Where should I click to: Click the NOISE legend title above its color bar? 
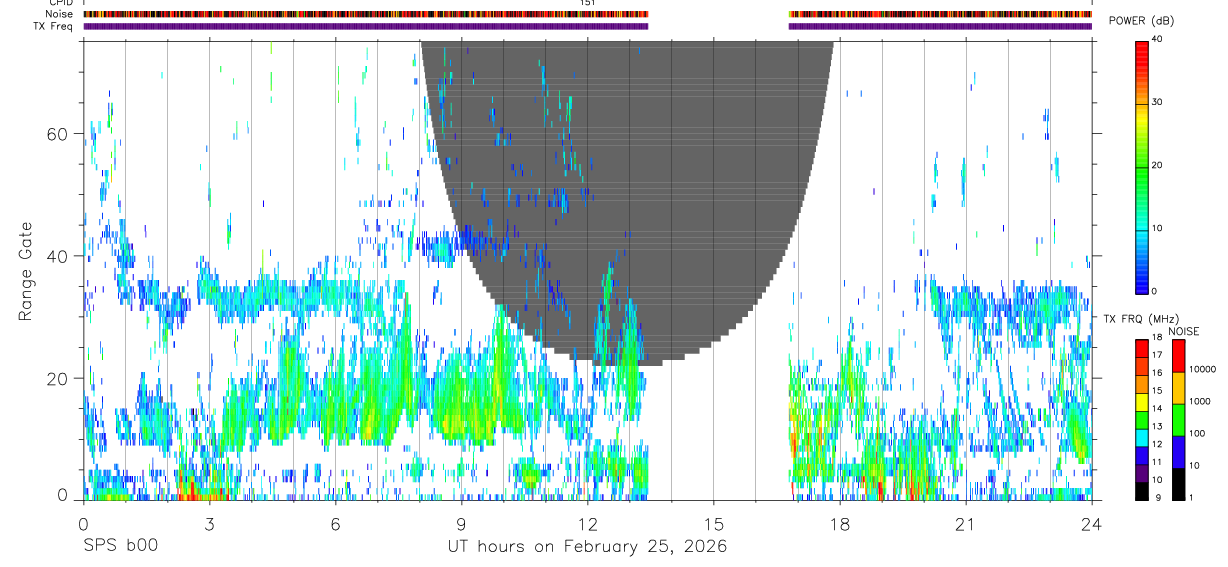[x=1186, y=331]
